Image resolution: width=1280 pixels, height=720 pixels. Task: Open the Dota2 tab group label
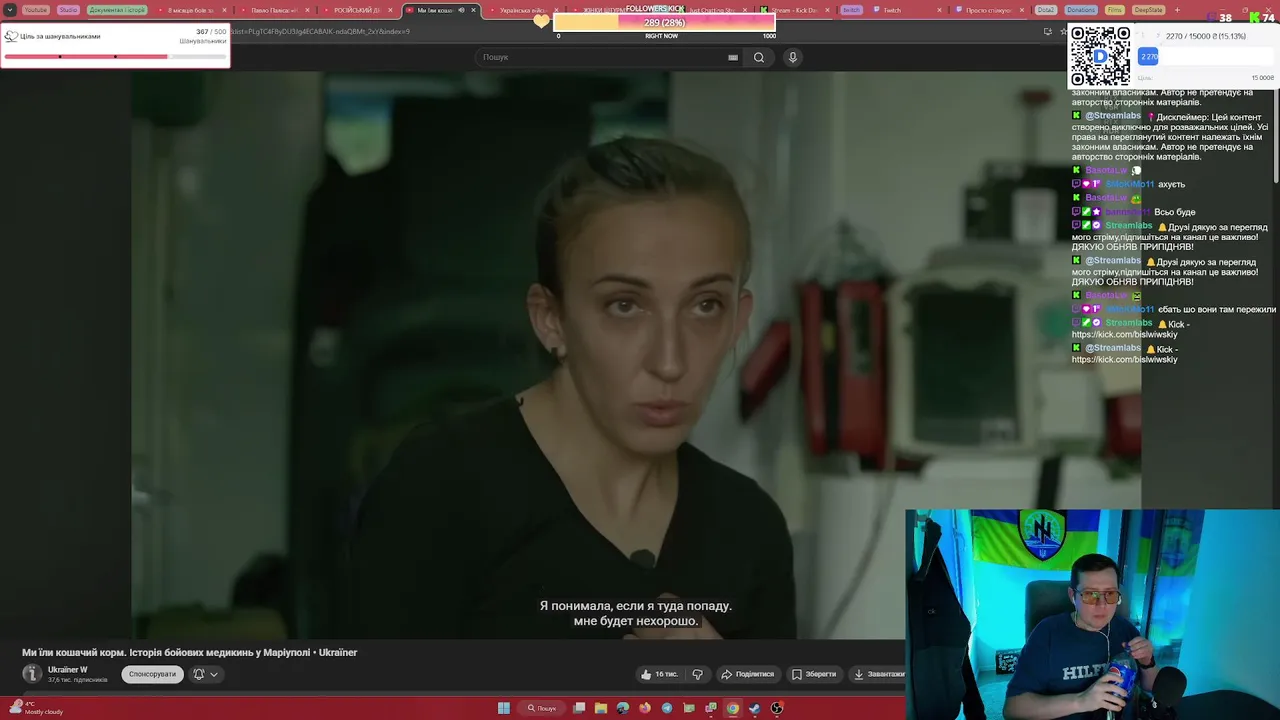(1045, 10)
